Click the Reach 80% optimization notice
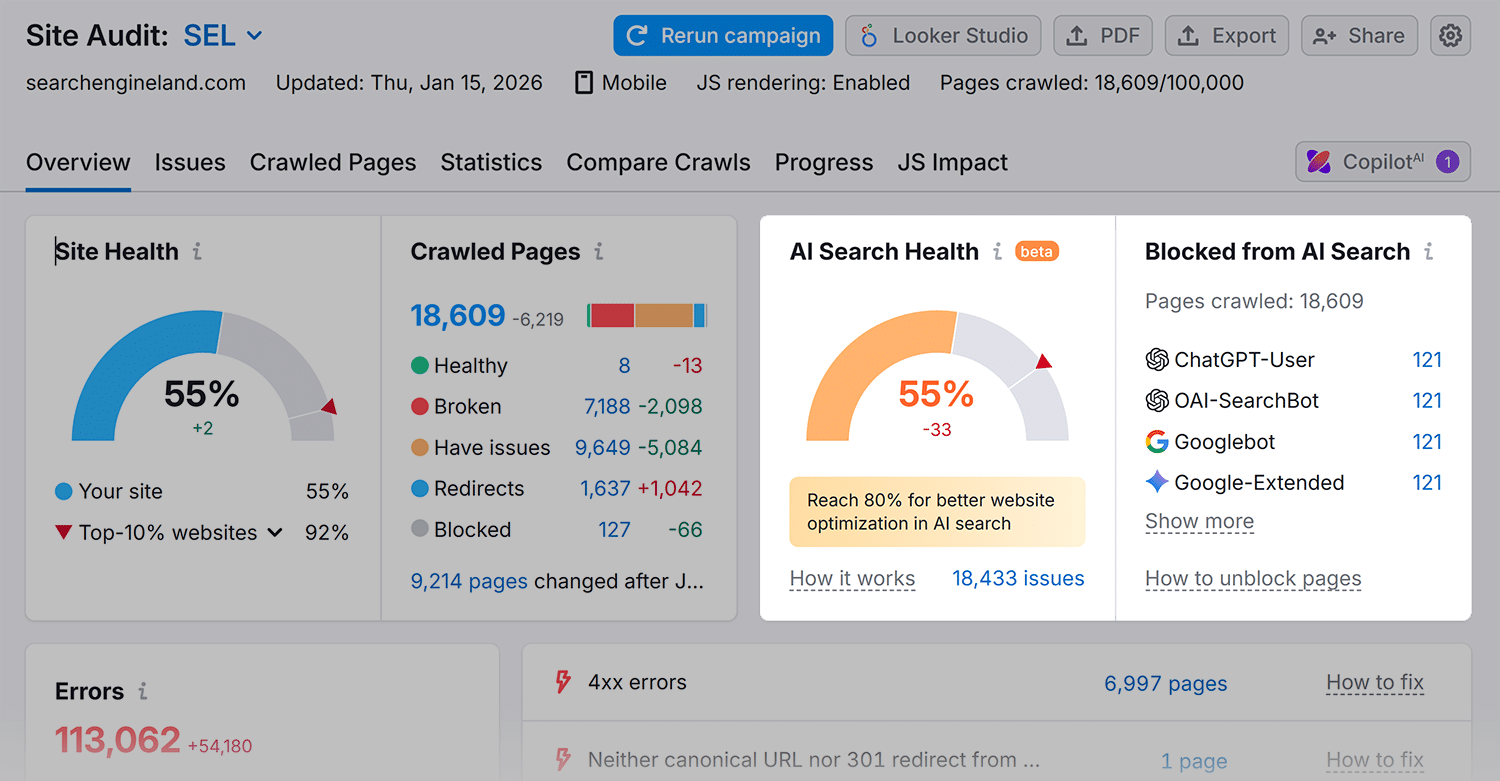Viewport: 1500px width, 781px height. [937, 512]
